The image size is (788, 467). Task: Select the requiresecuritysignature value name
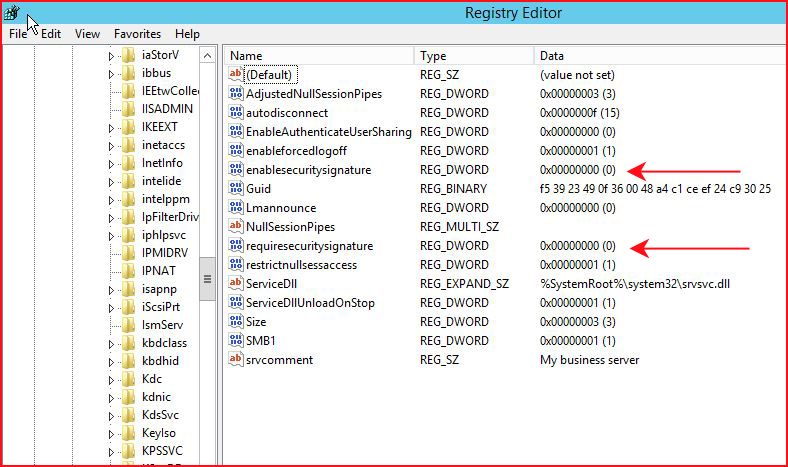point(310,246)
